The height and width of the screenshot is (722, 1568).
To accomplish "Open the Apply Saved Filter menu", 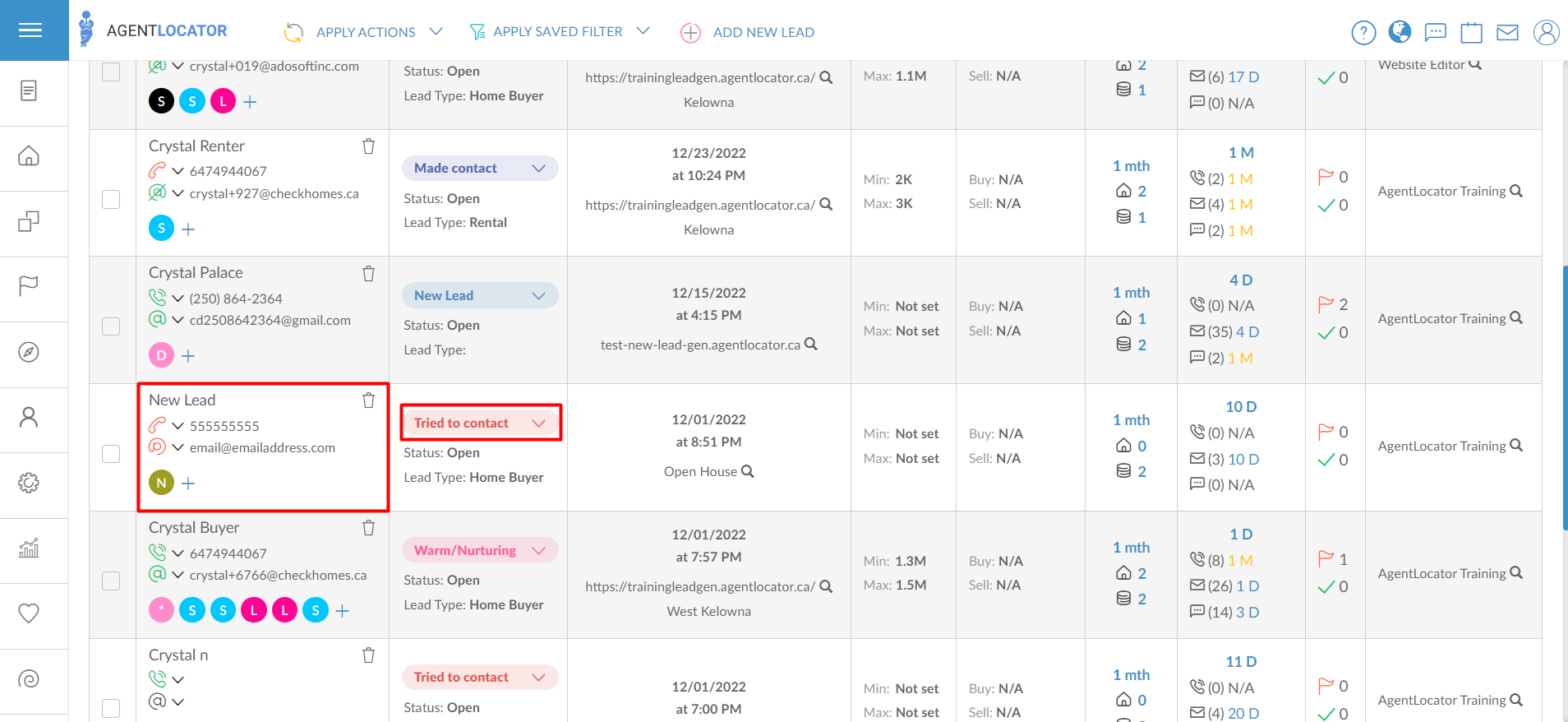I will (559, 31).
